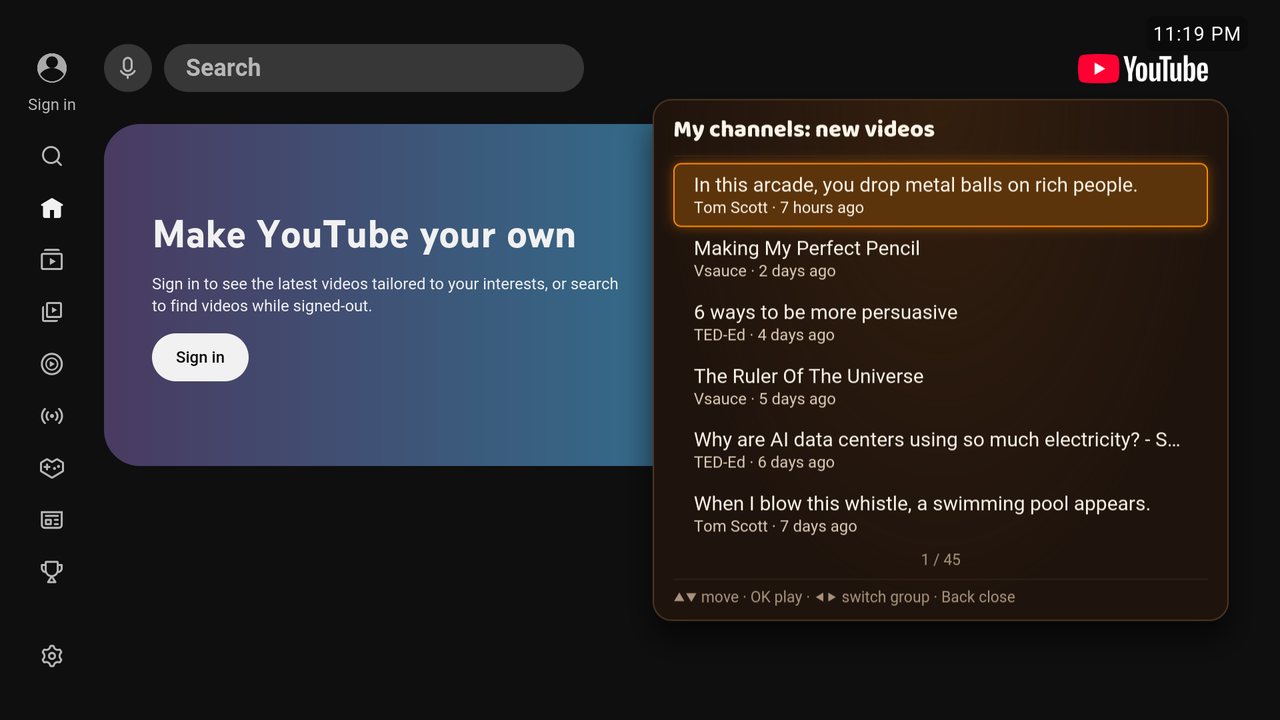Open Library icon in the sidebar
Image resolution: width=1280 pixels, height=720 pixels.
[52, 312]
